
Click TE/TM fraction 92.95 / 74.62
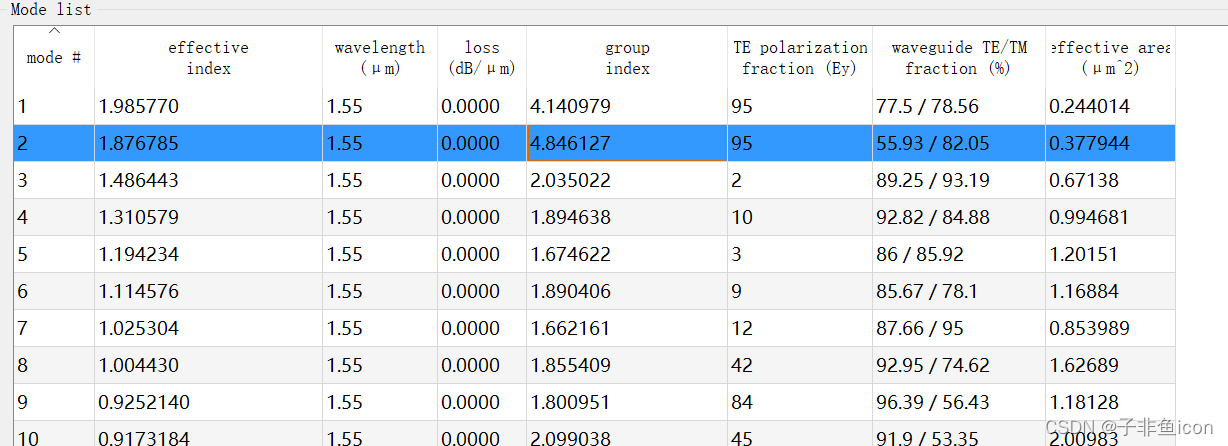click(959, 365)
